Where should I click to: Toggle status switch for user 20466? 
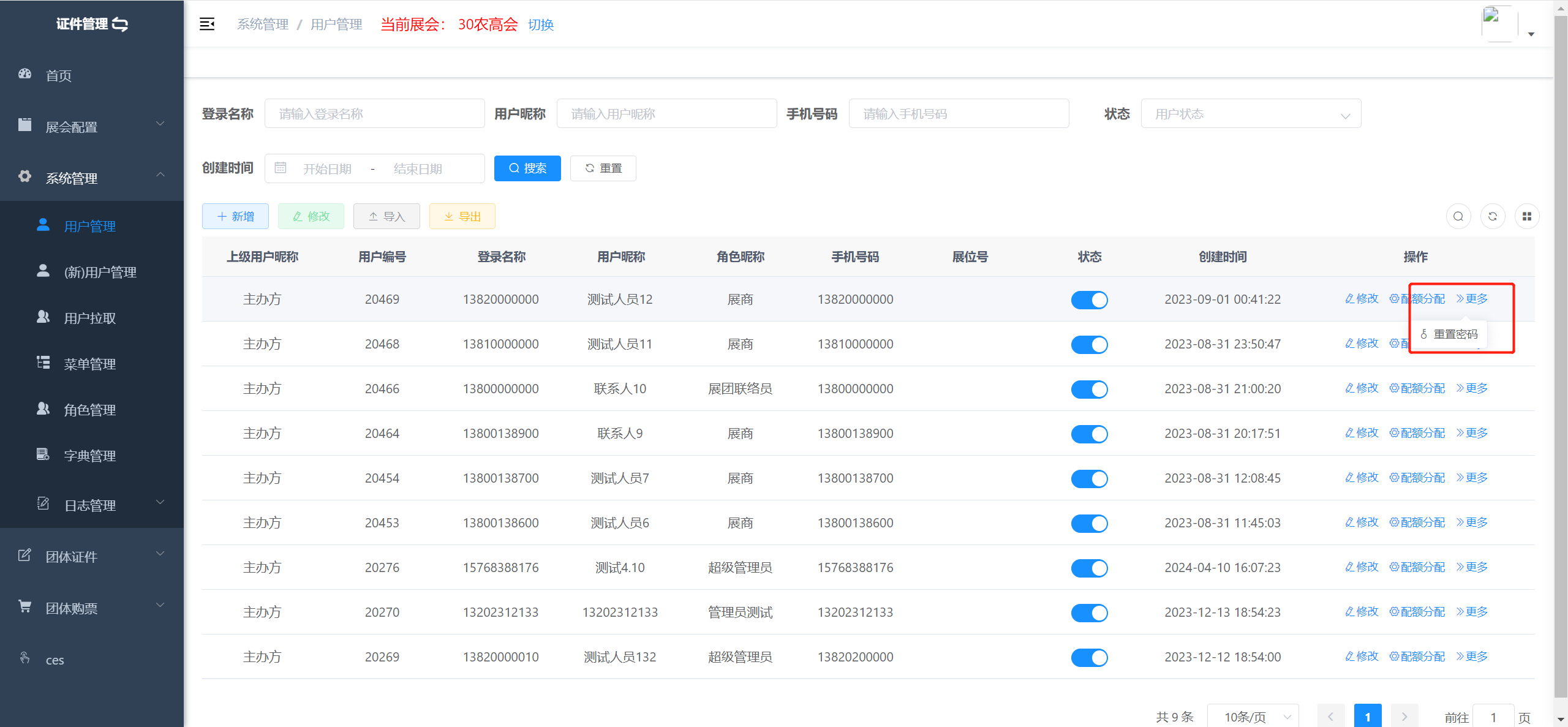[x=1089, y=390]
